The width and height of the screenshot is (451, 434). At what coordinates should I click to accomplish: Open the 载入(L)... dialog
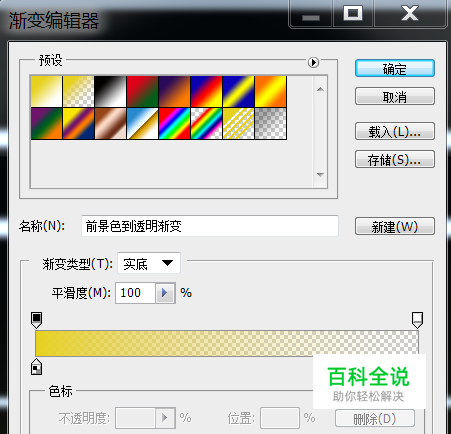pos(395,131)
